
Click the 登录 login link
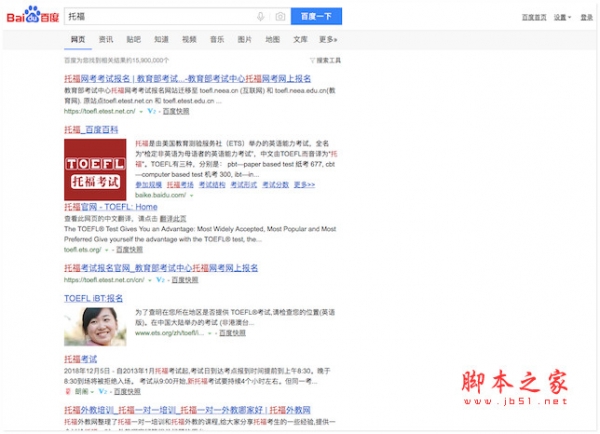point(587,17)
